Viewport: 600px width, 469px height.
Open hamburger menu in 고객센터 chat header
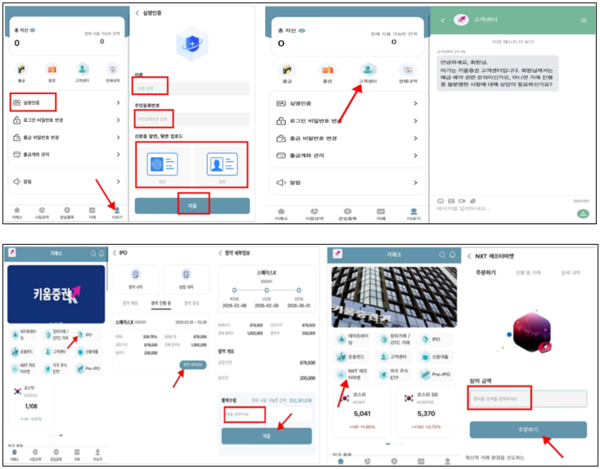click(584, 20)
